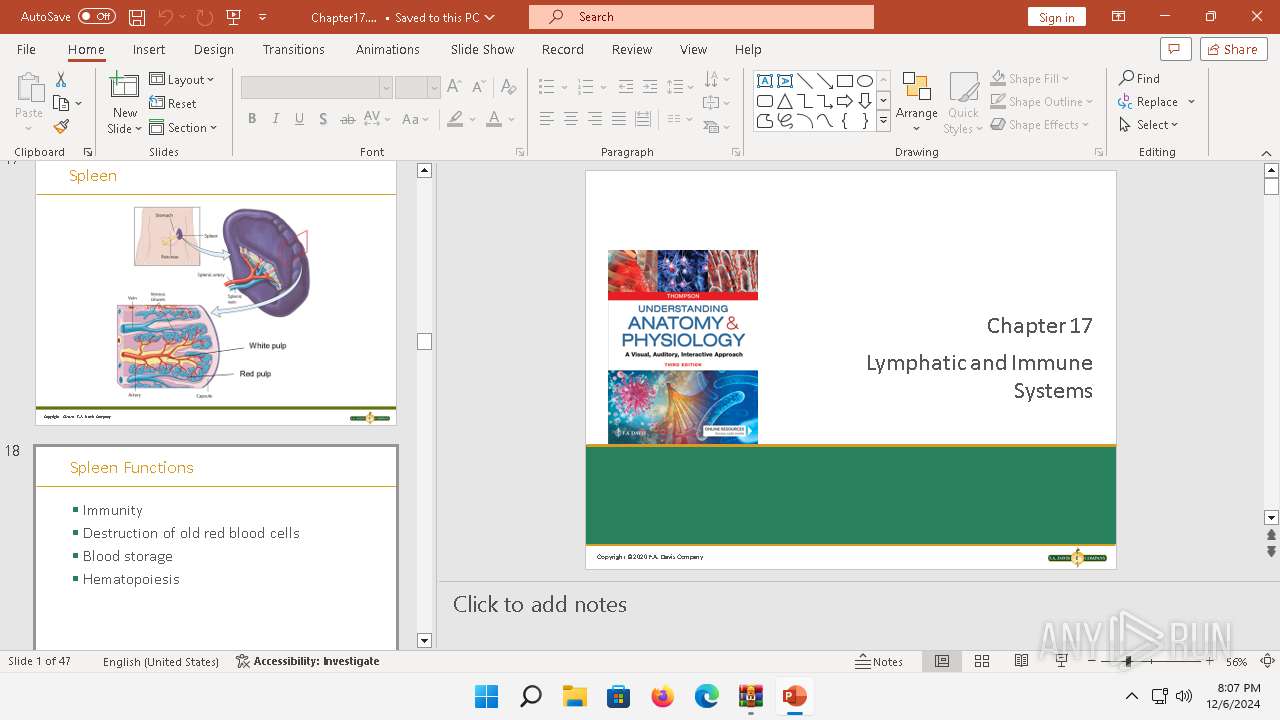Open Quick Styles gallery
The height and width of the screenshot is (720, 1280).
click(963, 103)
